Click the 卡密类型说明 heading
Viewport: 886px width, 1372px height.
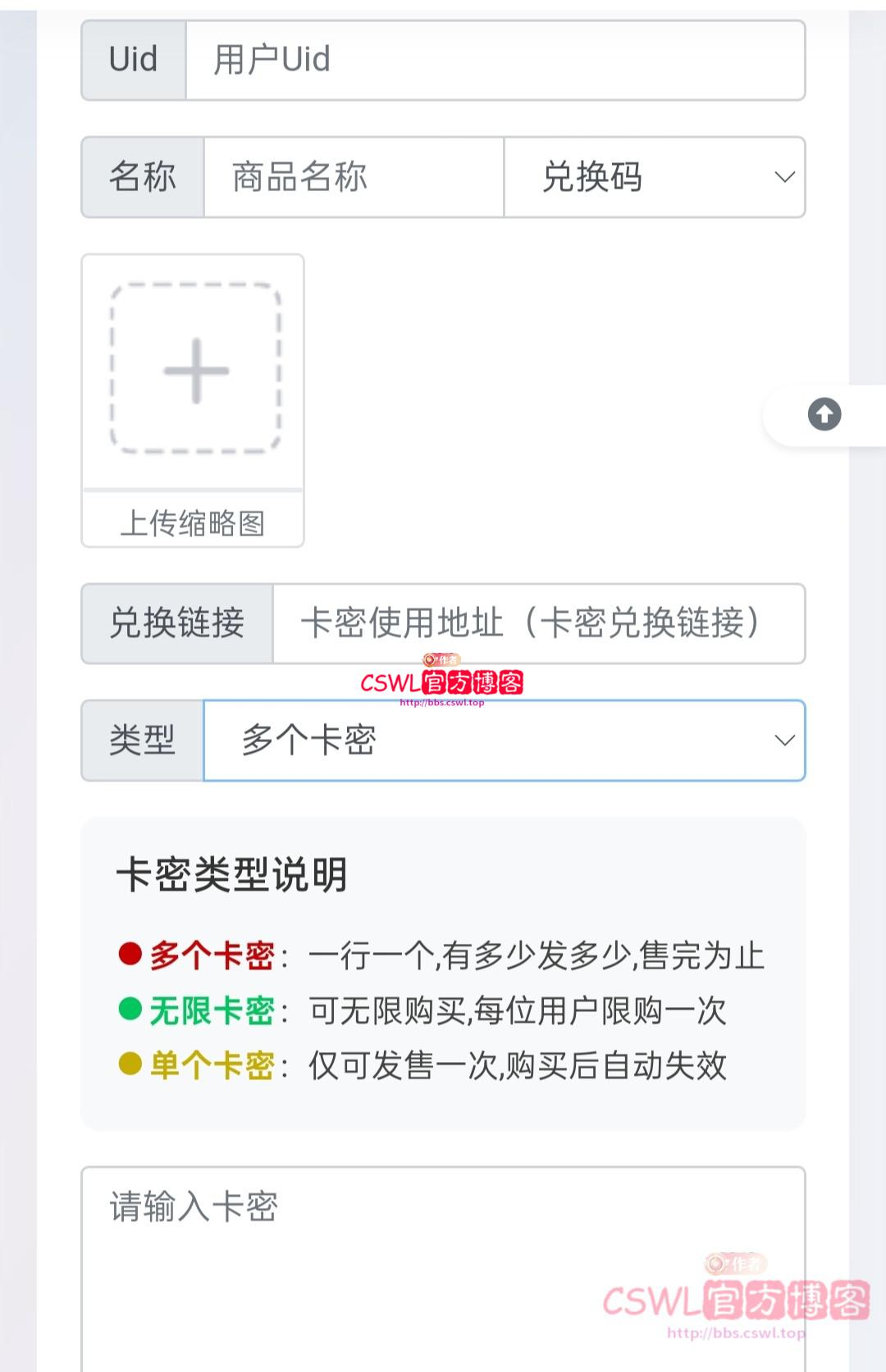point(232,874)
